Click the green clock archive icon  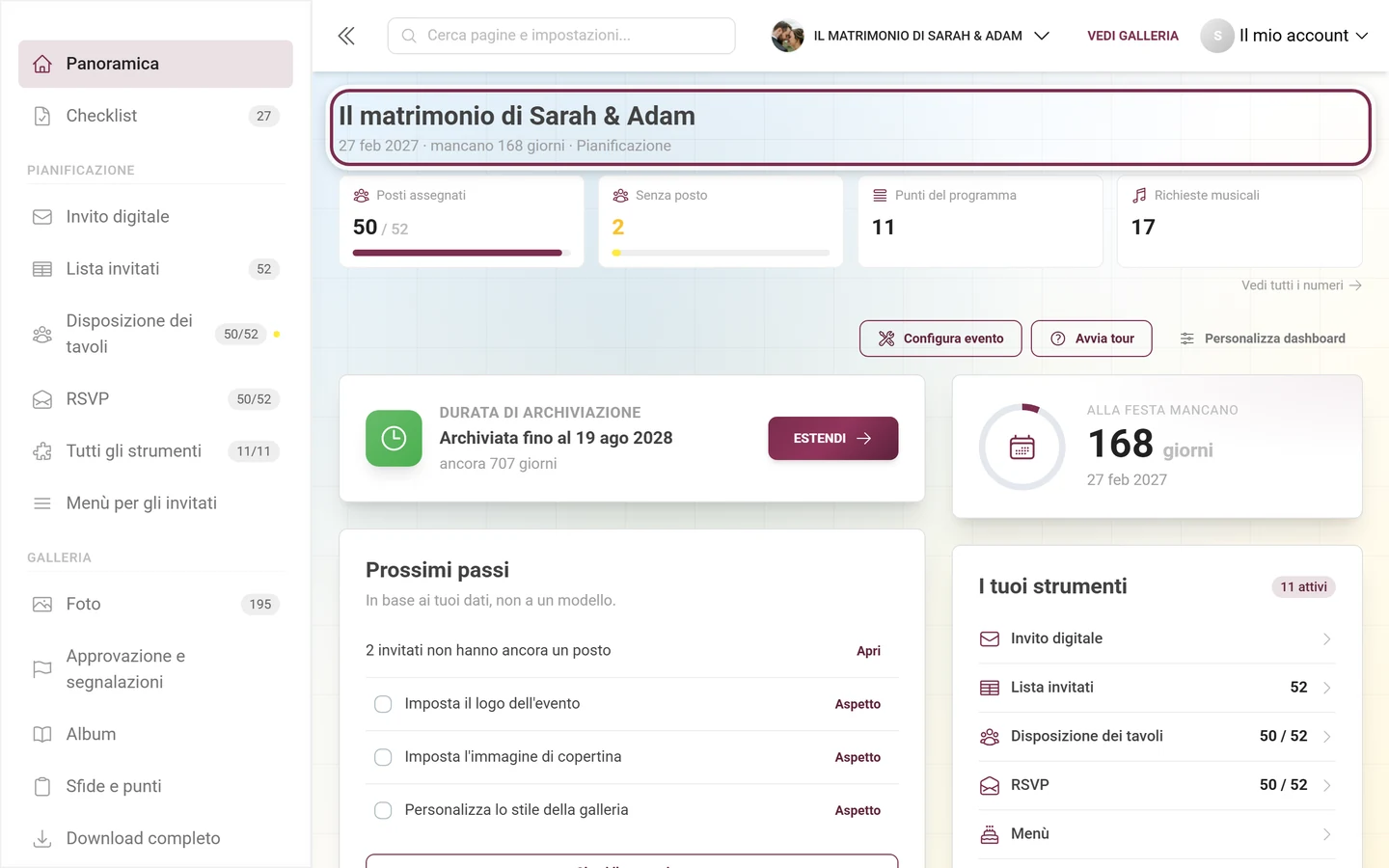394,438
